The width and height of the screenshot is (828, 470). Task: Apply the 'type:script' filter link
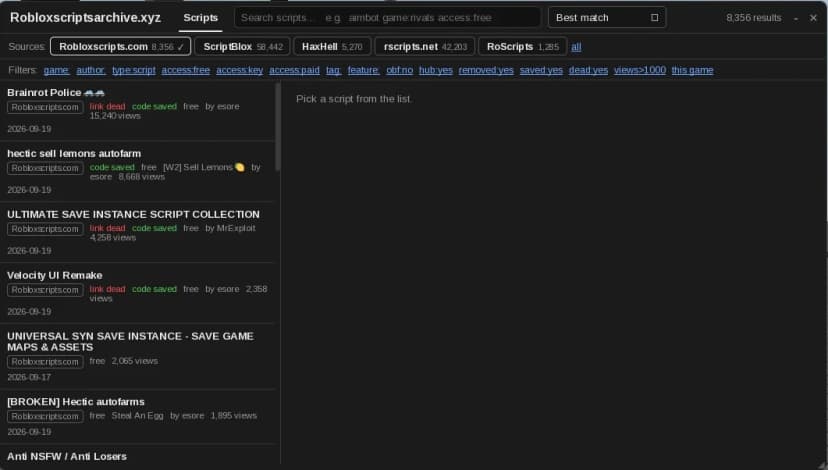(134, 70)
